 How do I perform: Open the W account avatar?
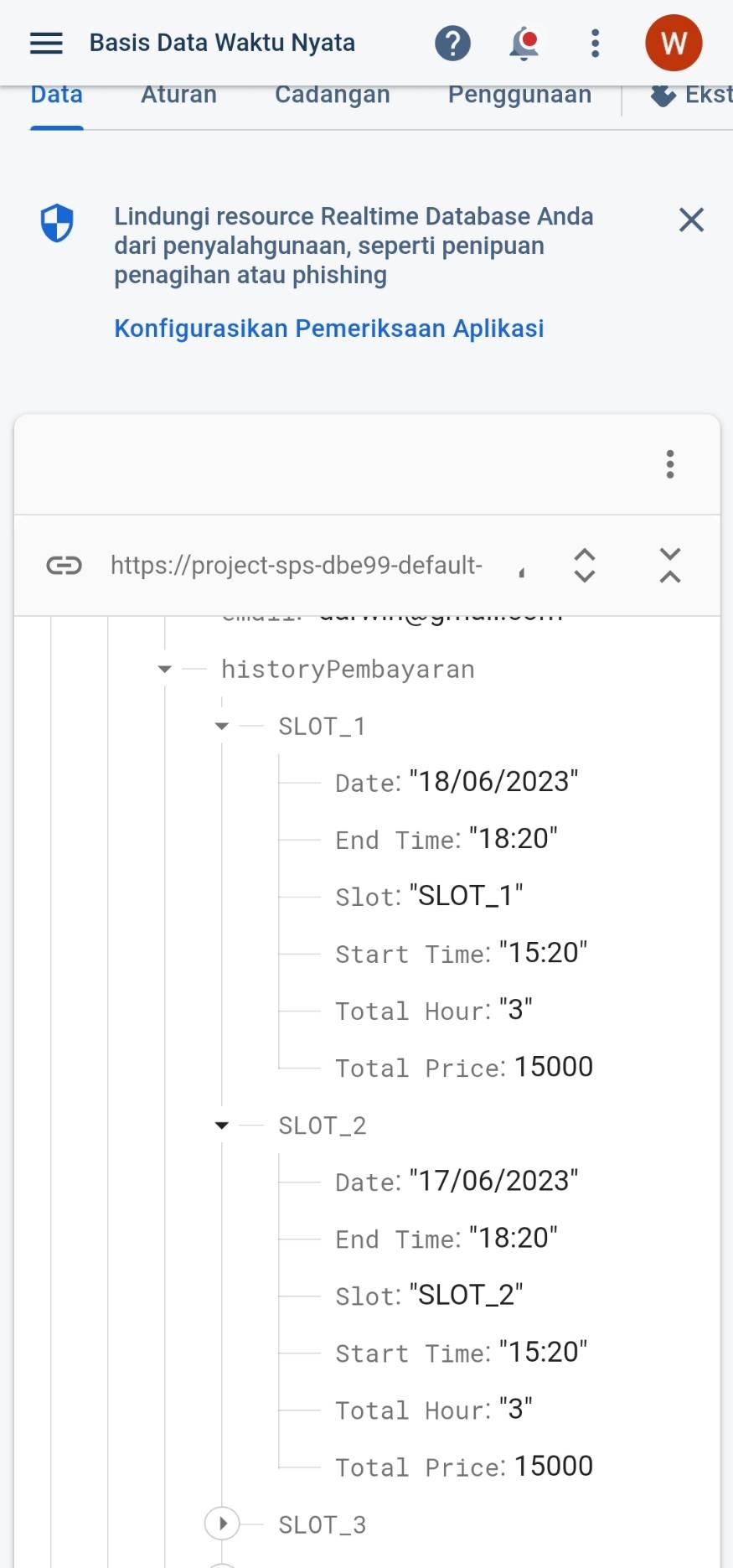(674, 43)
